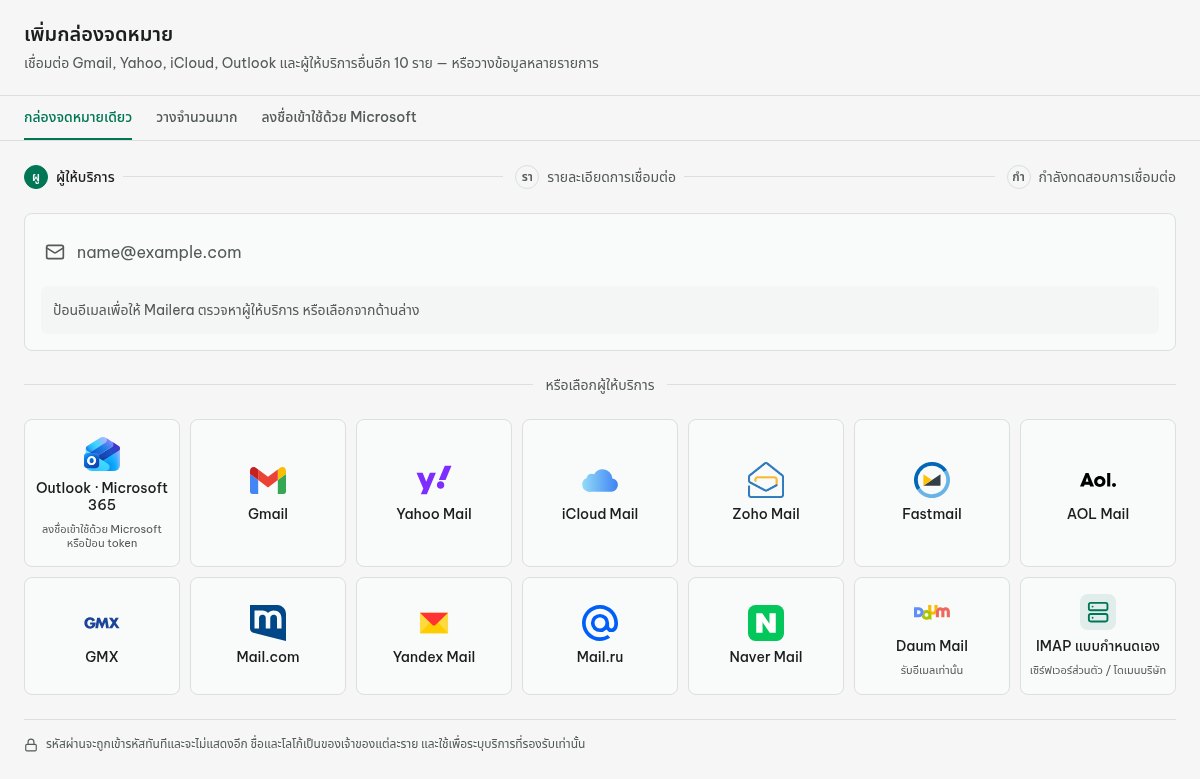The height and width of the screenshot is (779, 1200).
Task: Click the GMX logo icon
Action: [x=102, y=623]
